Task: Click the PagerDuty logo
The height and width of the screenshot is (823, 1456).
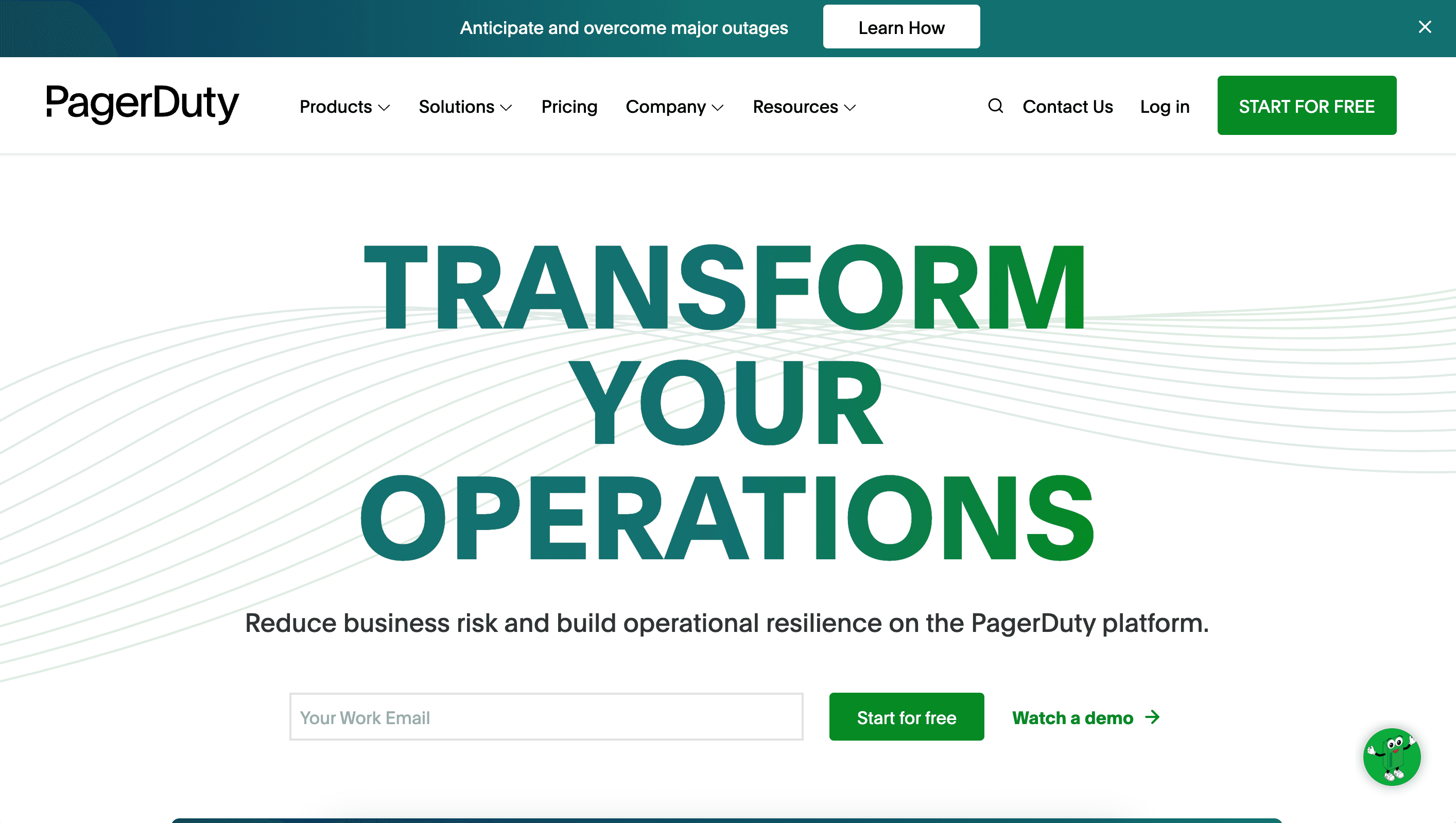Action: [x=143, y=104]
